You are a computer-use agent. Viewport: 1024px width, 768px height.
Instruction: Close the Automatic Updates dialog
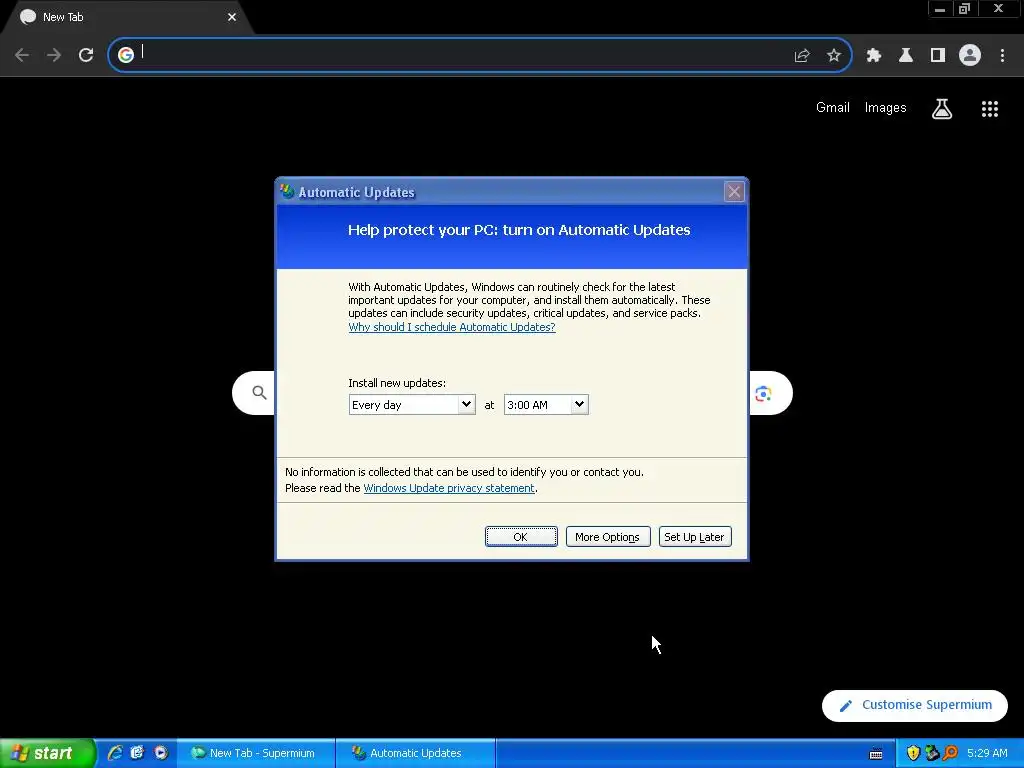pos(734,191)
